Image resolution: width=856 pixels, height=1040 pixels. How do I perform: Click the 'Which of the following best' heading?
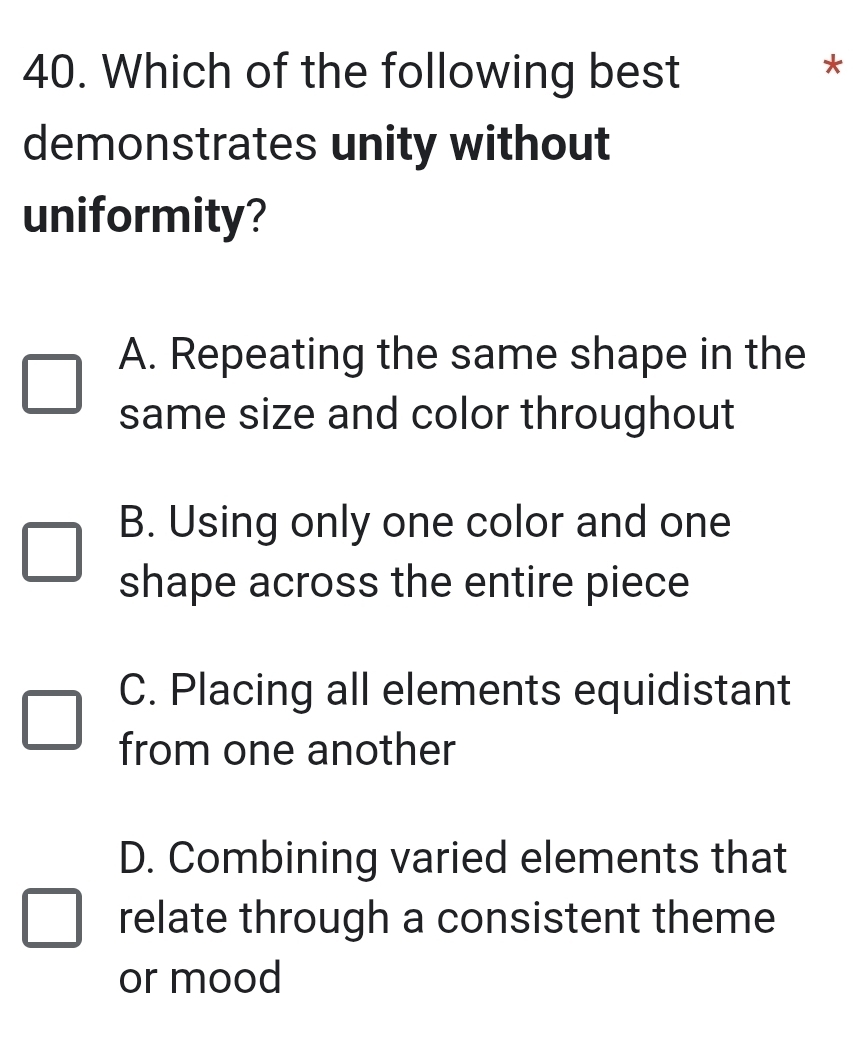pyautogui.click(x=391, y=72)
